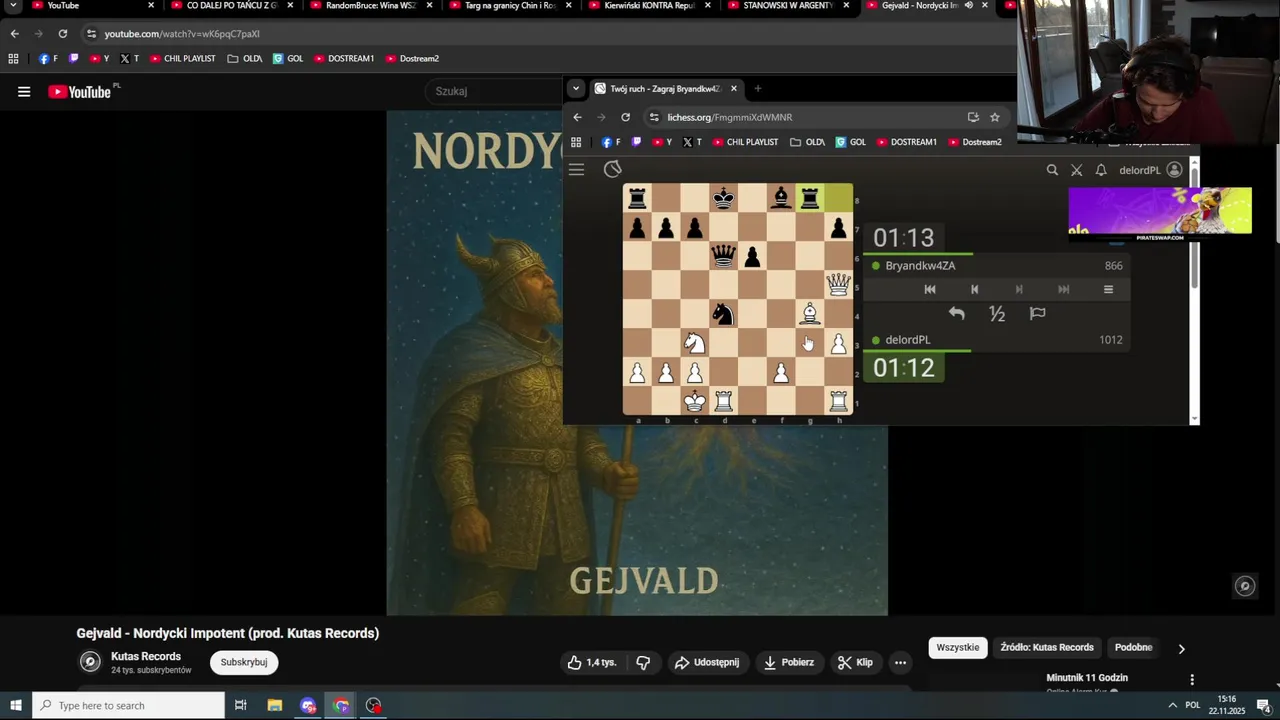Open Dostream2 bookmark in YouTube window
This screenshot has height=720, width=1280.
click(412, 58)
